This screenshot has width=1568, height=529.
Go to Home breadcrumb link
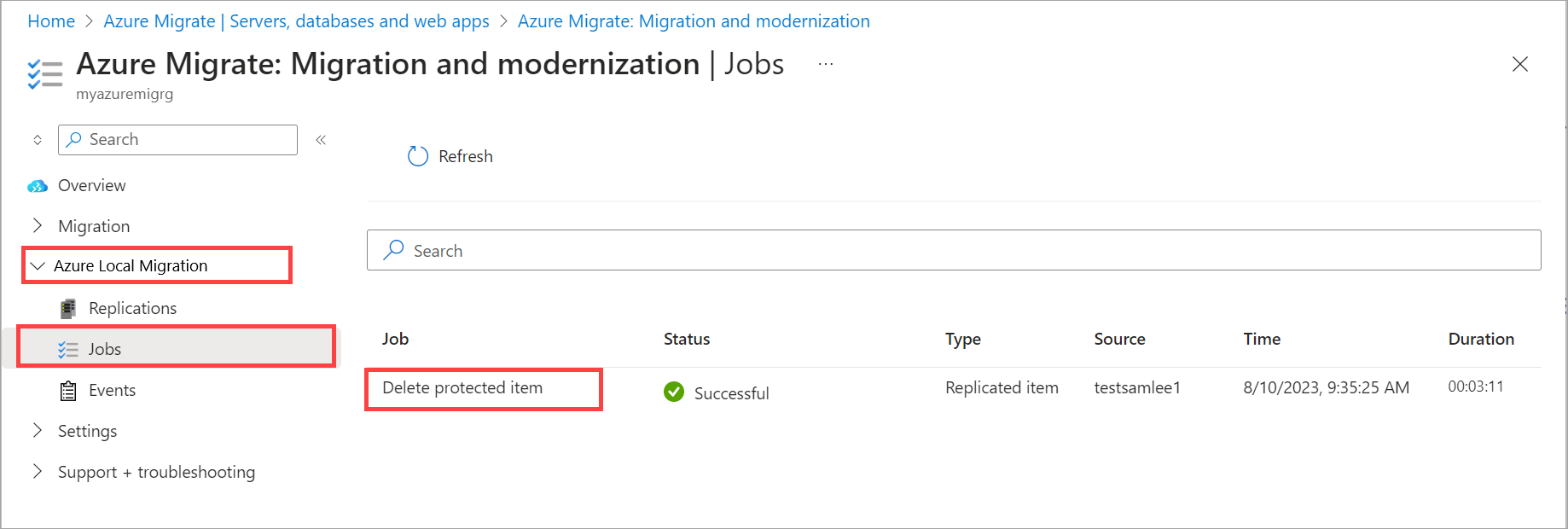pyautogui.click(x=51, y=21)
